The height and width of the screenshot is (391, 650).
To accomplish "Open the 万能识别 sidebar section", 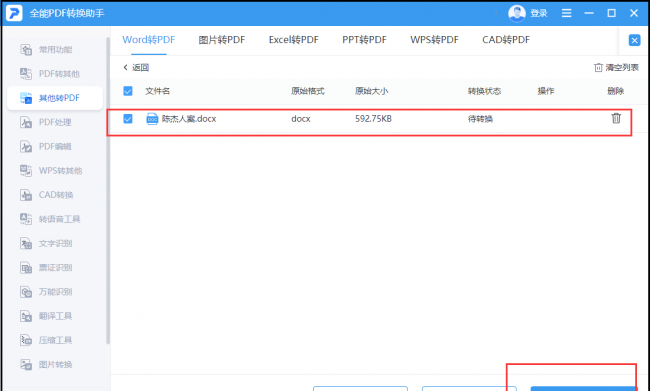I will [x=46, y=292].
